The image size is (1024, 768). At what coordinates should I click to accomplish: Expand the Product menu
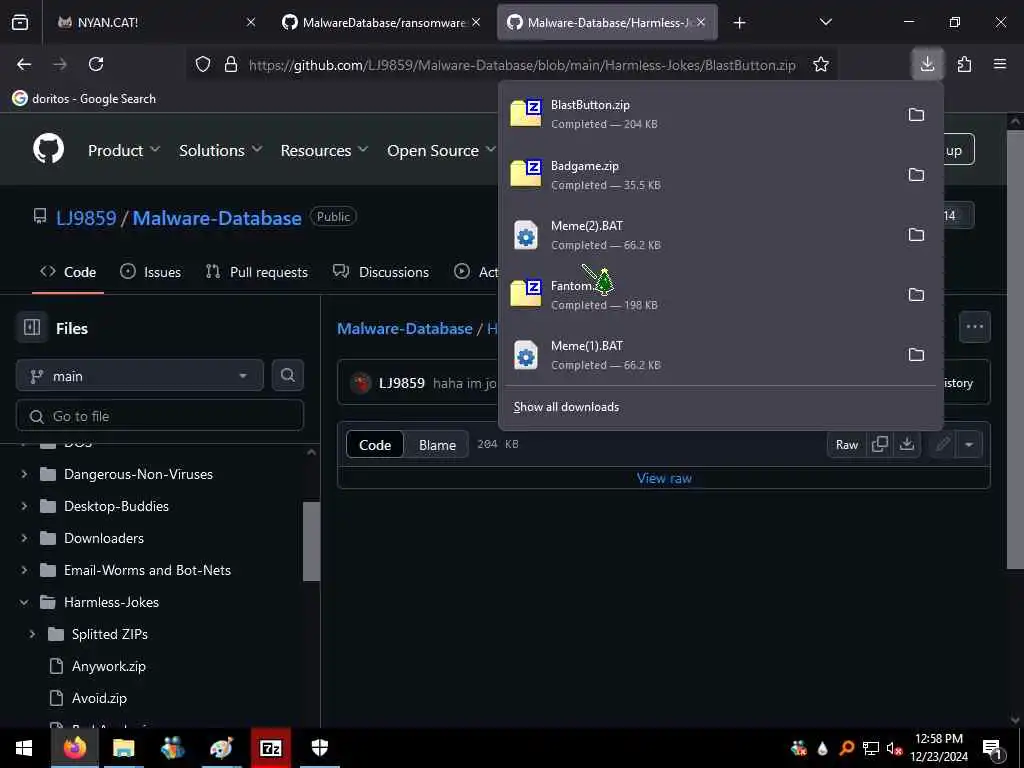coord(124,150)
